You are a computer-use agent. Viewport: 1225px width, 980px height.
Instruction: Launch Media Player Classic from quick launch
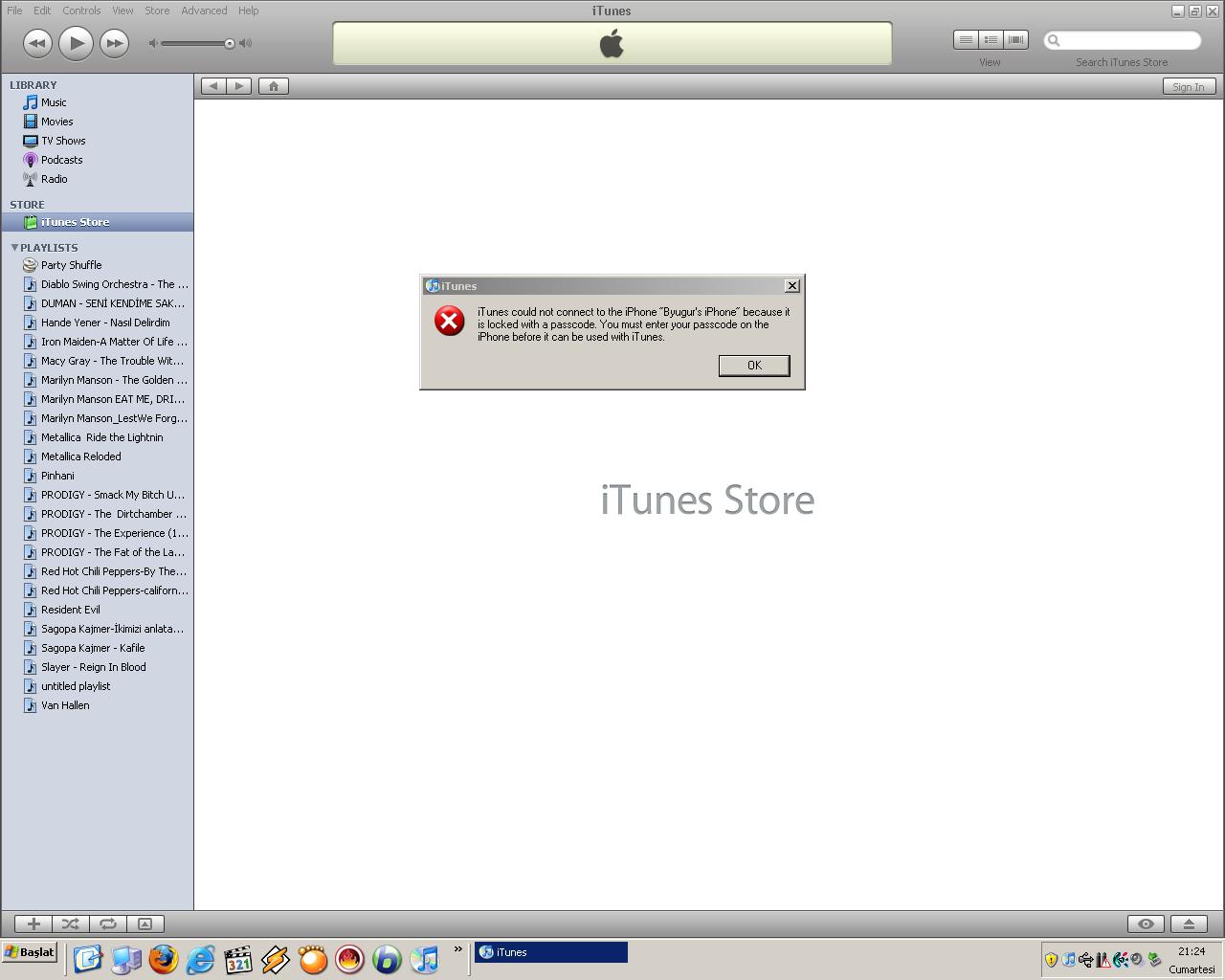pos(237,958)
